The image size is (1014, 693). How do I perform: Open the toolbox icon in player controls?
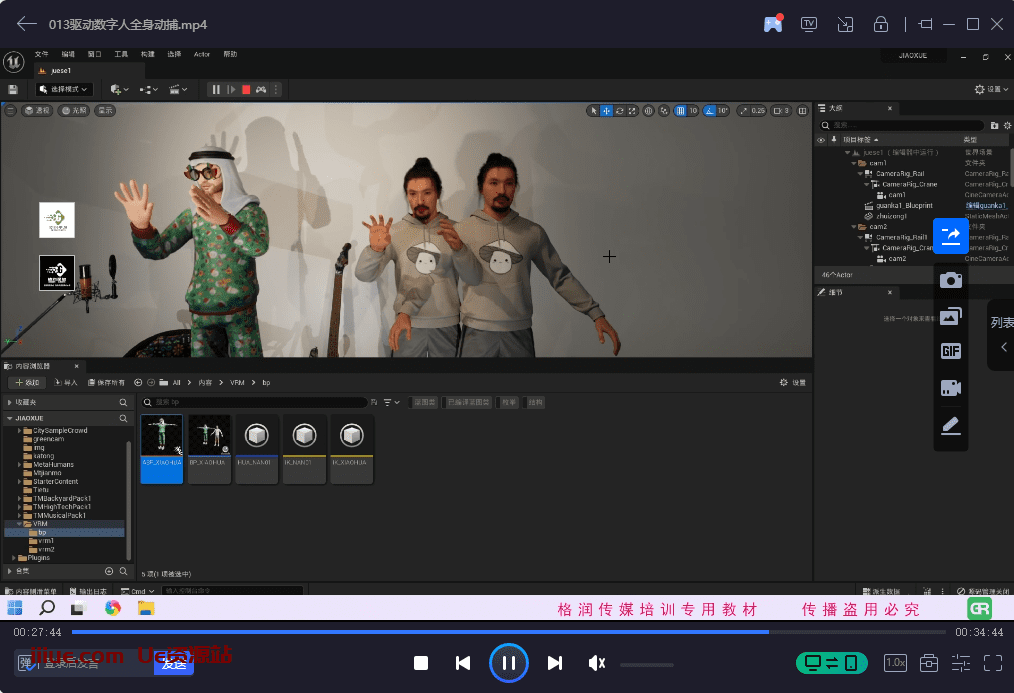coord(929,663)
